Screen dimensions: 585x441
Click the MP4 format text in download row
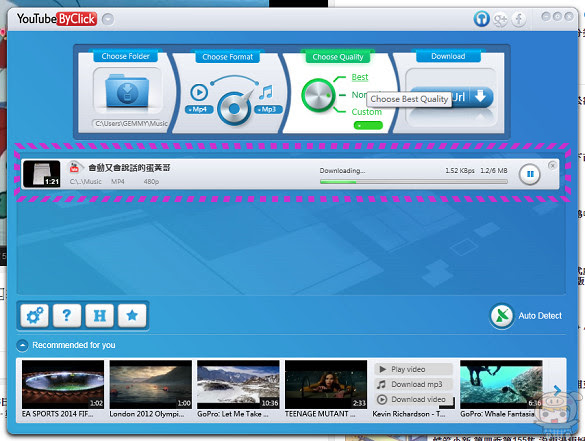click(x=118, y=181)
